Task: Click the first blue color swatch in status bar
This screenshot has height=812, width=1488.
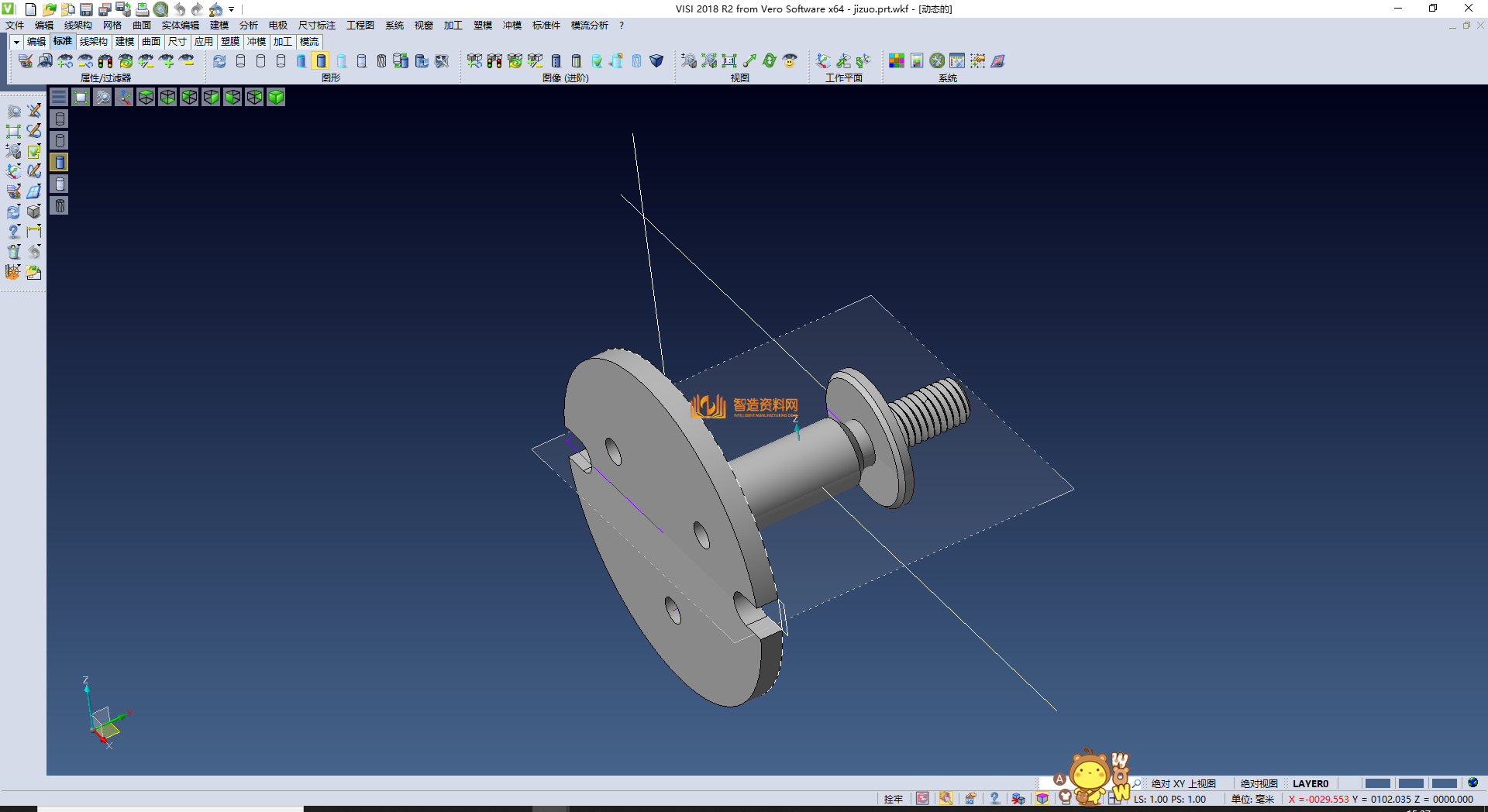Action: coord(1377,783)
